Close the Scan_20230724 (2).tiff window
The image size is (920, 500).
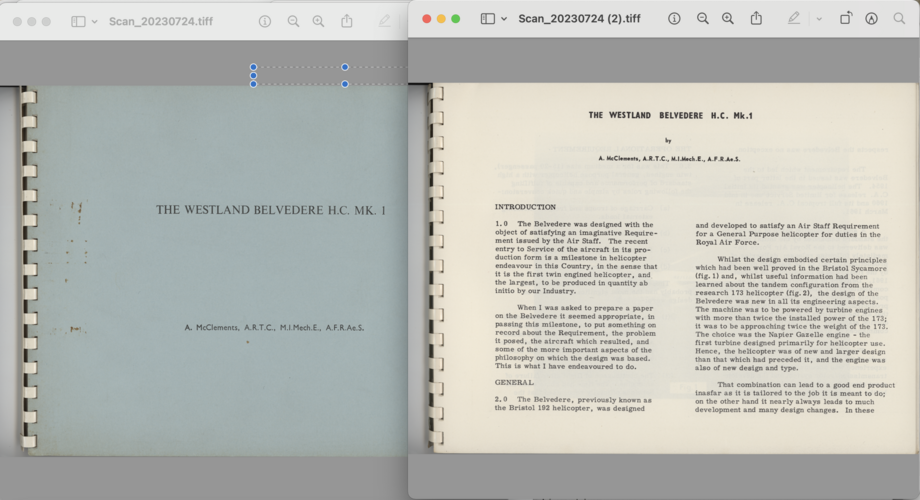pyautogui.click(x=427, y=19)
